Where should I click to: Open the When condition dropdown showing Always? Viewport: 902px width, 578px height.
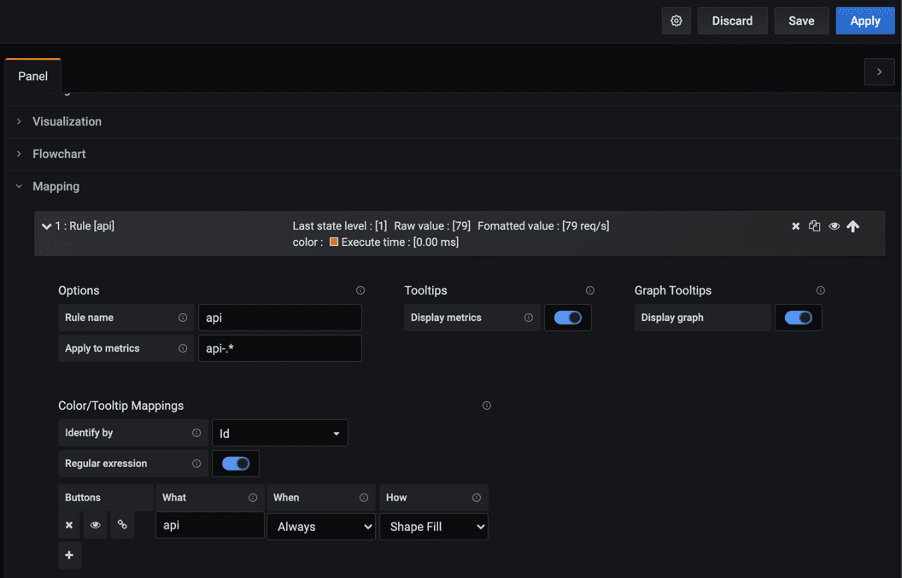tap(320, 526)
